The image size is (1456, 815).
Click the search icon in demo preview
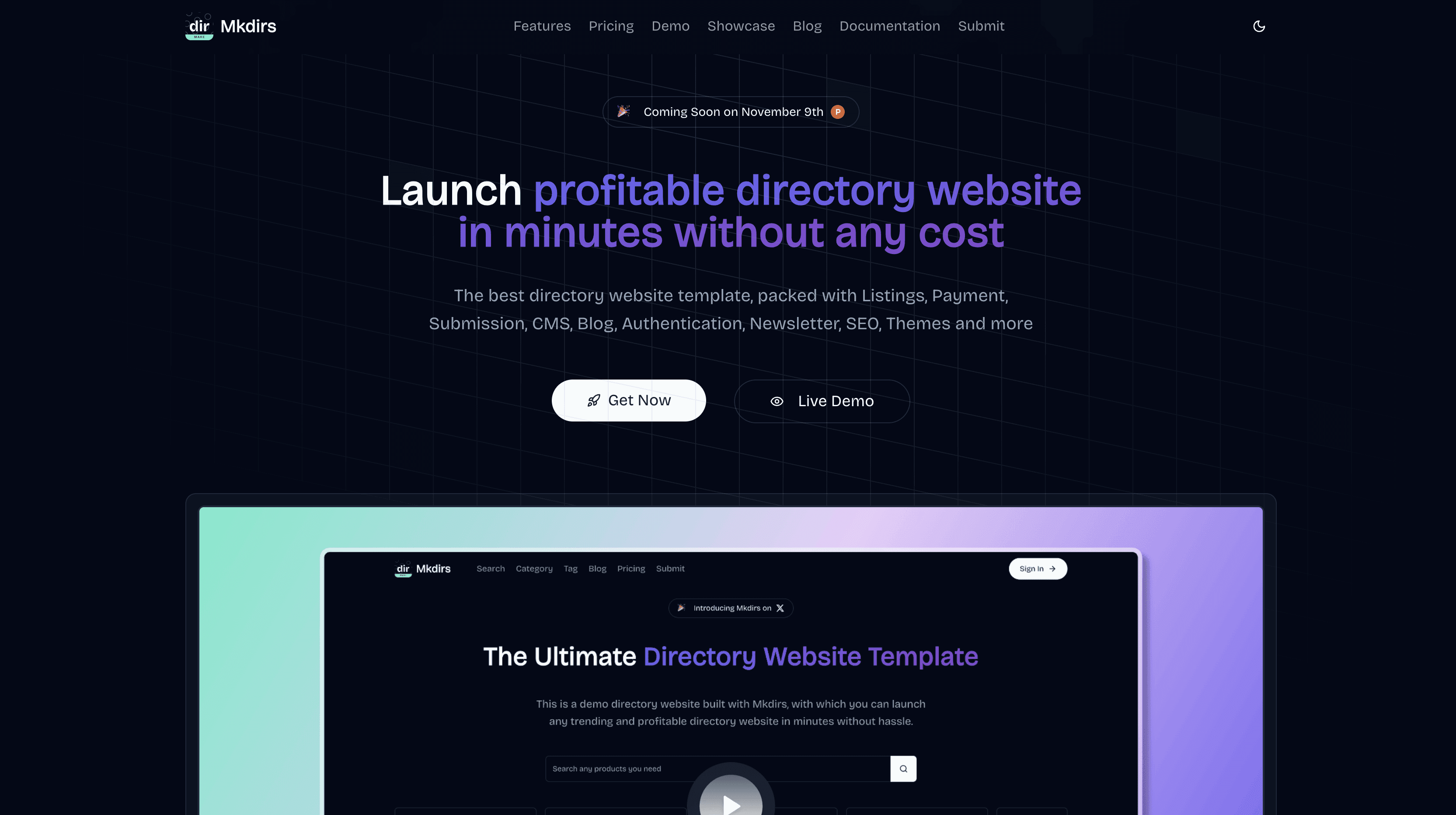click(x=902, y=768)
